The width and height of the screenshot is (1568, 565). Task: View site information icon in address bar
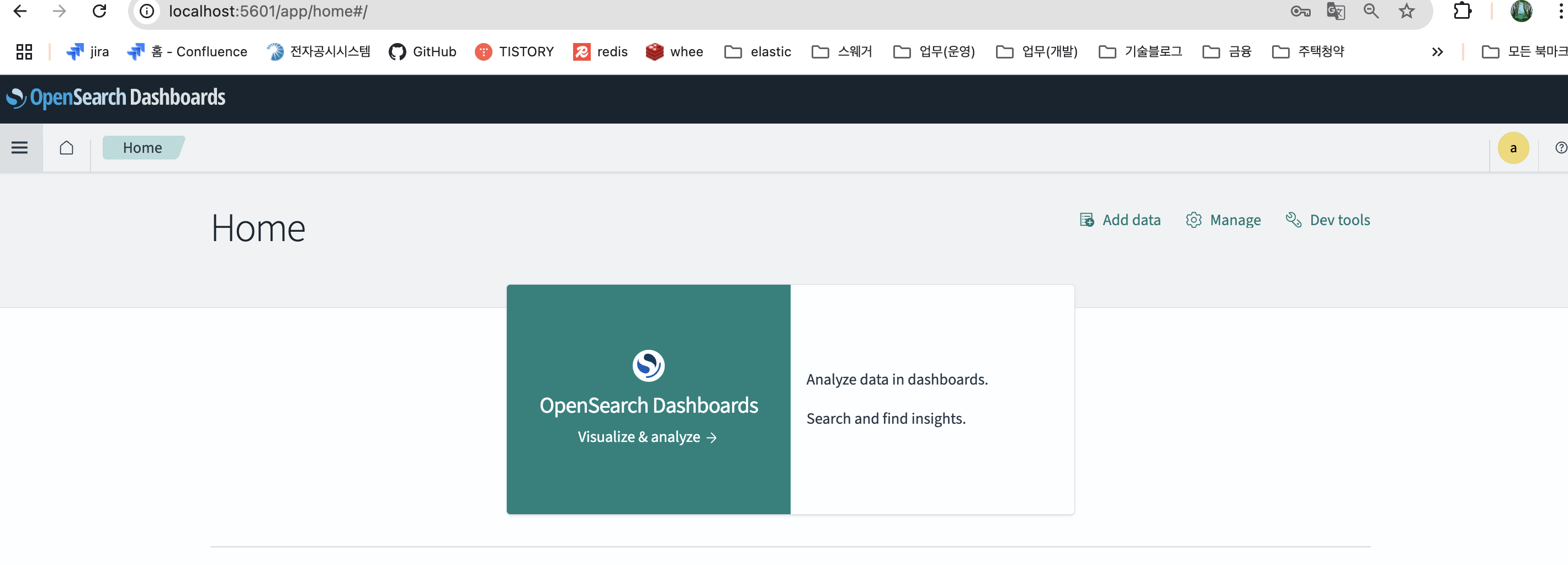(x=147, y=11)
